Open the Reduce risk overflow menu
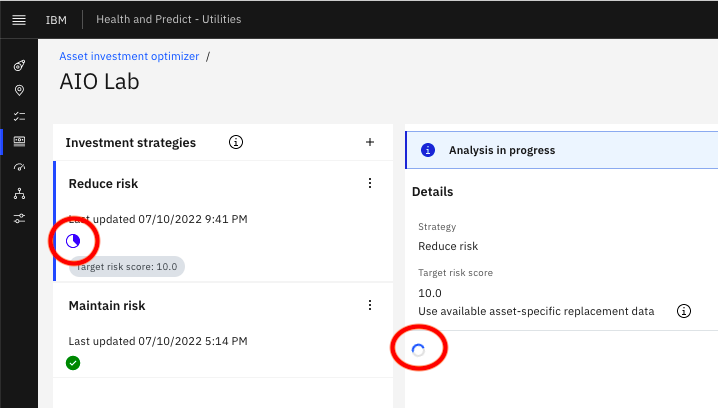The width and height of the screenshot is (718, 408). (x=370, y=183)
